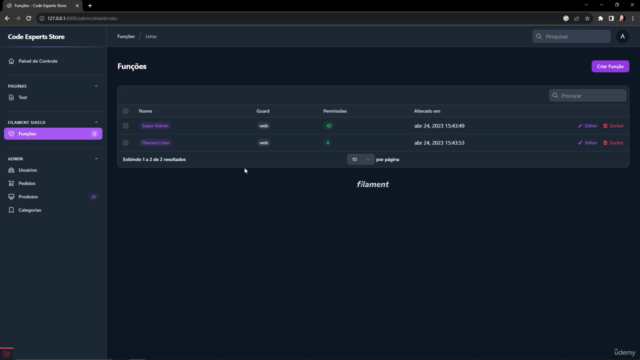Collapse the Filament Shield sidebar group
Viewport: 640px width, 360px height.
(x=96, y=122)
